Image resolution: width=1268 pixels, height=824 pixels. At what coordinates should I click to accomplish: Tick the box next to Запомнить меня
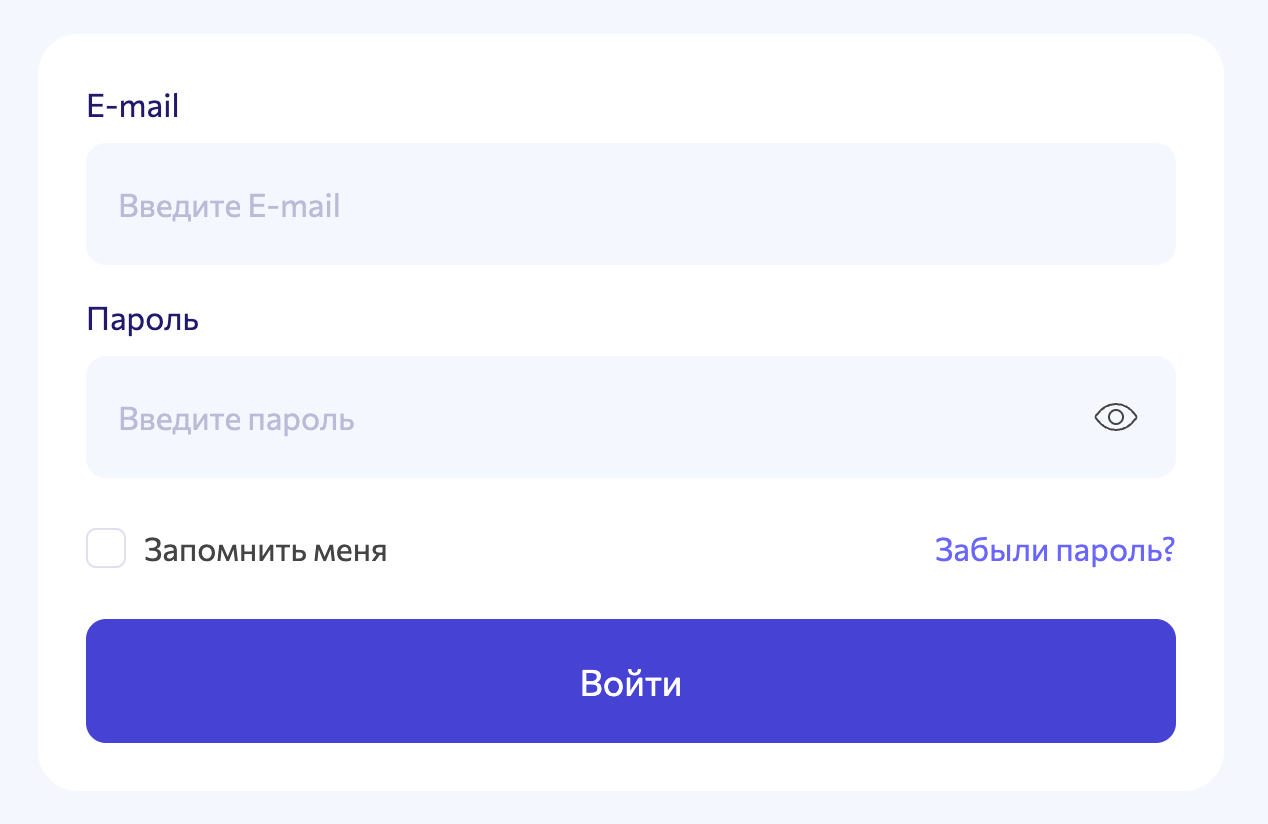point(106,549)
